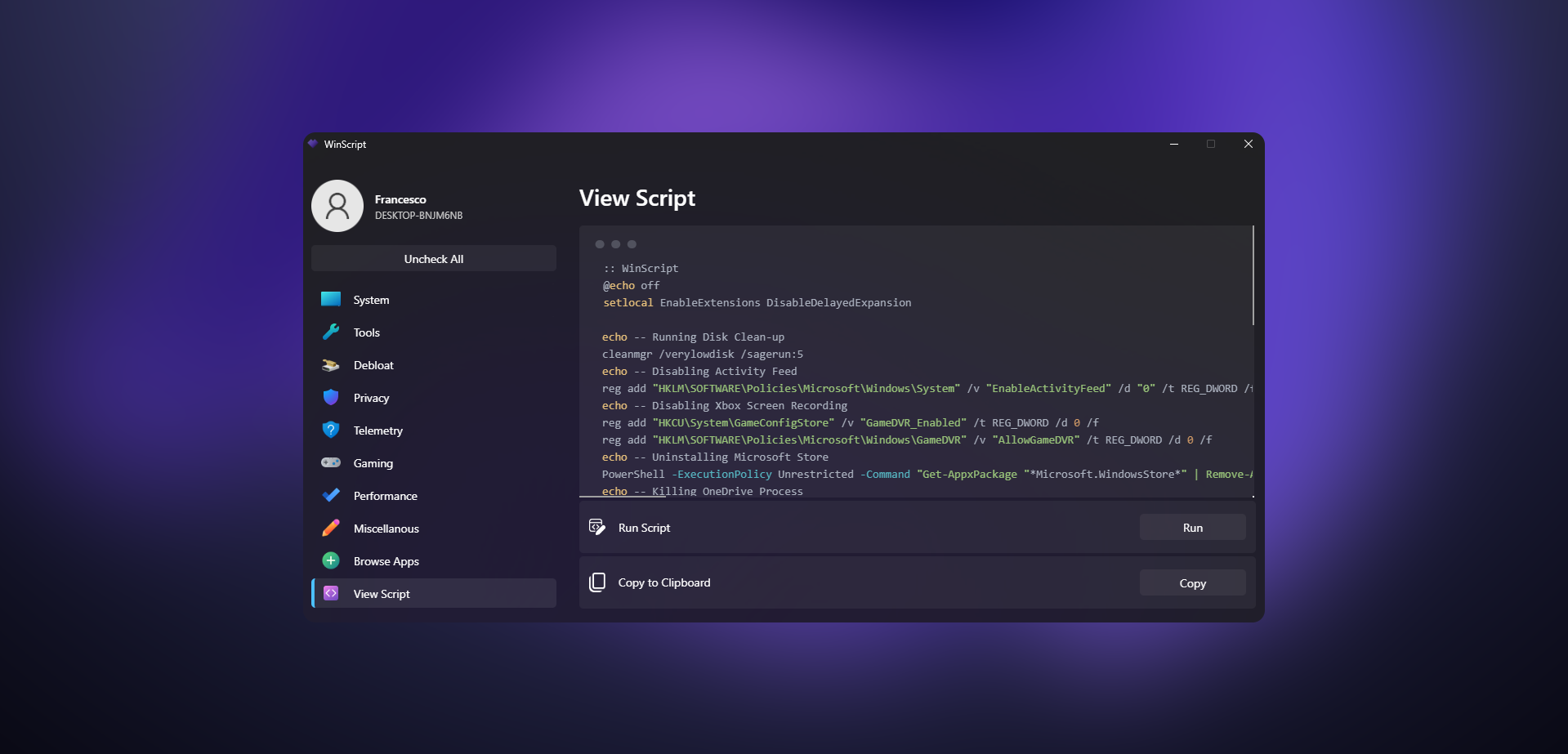Click the Run button to execute the script
This screenshot has width=1568, height=754.
pyautogui.click(x=1191, y=527)
